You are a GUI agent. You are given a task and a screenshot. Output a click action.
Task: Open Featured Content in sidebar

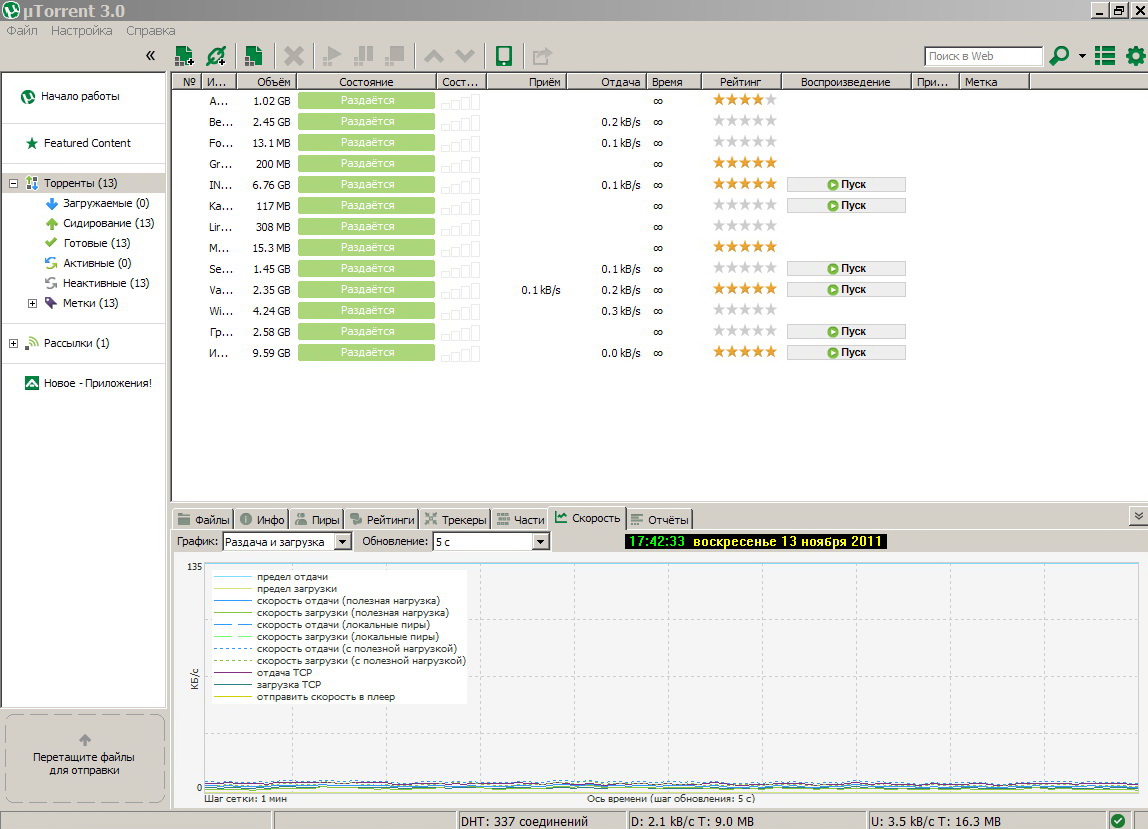(x=87, y=143)
